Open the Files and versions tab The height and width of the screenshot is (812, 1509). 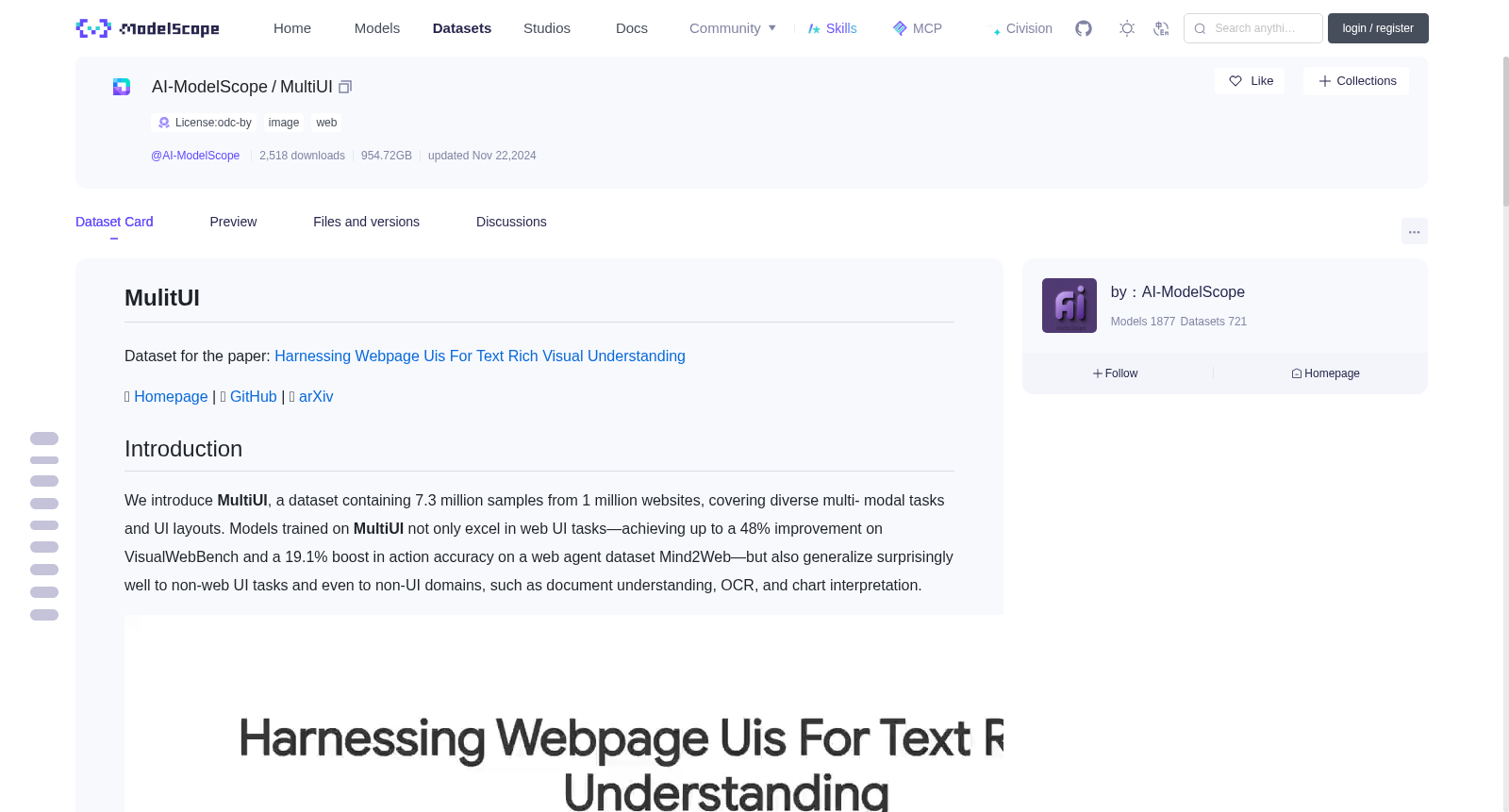click(366, 222)
